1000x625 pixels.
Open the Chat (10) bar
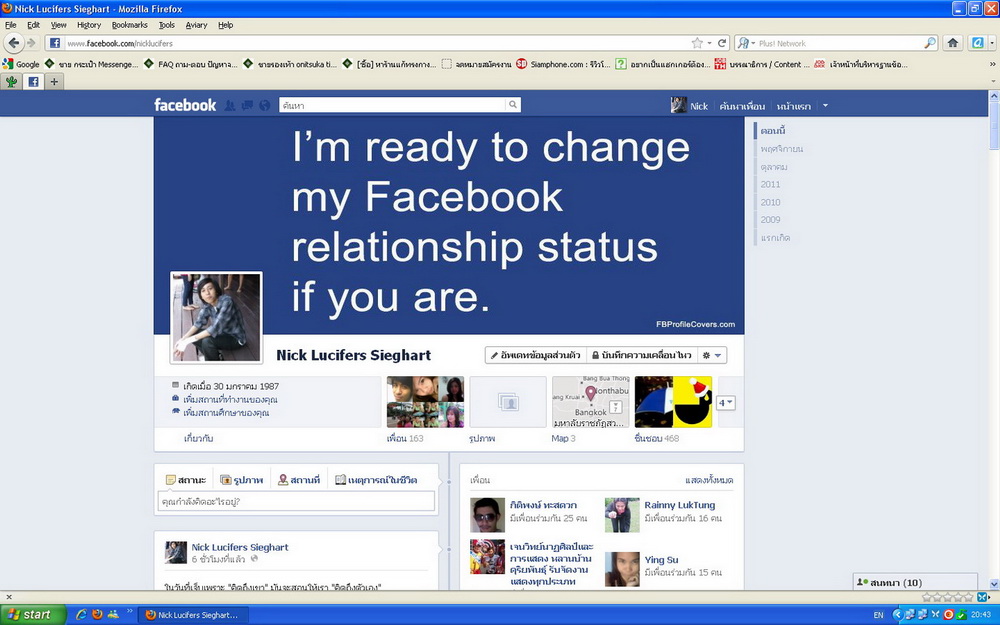(915, 582)
